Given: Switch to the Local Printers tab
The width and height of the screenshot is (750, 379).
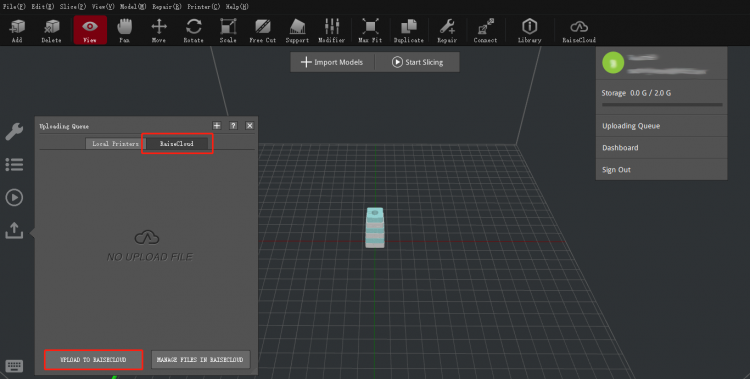Looking at the screenshot, I should (x=115, y=144).
